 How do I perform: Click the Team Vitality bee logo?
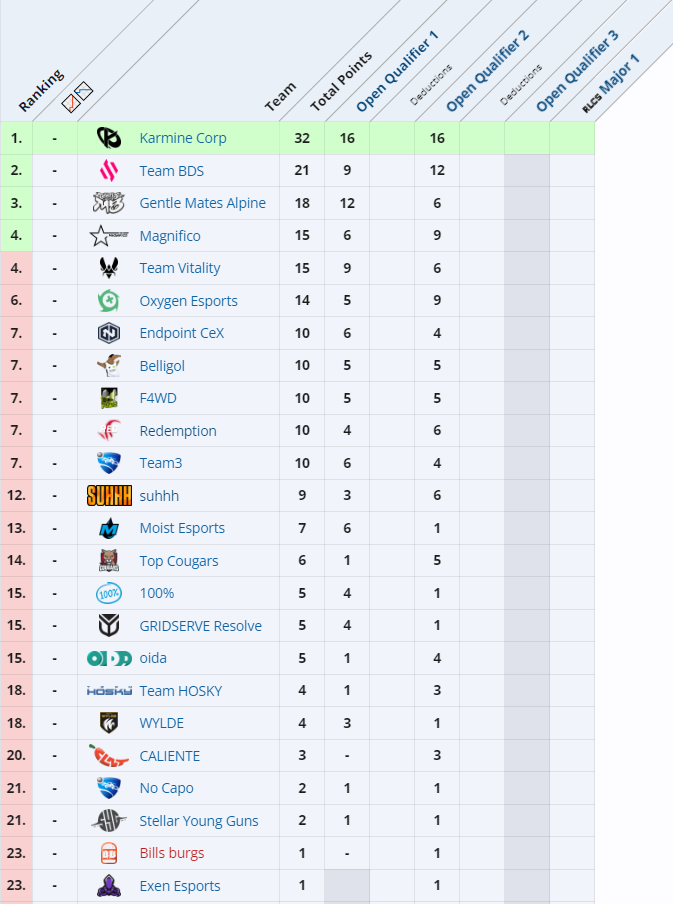108,268
